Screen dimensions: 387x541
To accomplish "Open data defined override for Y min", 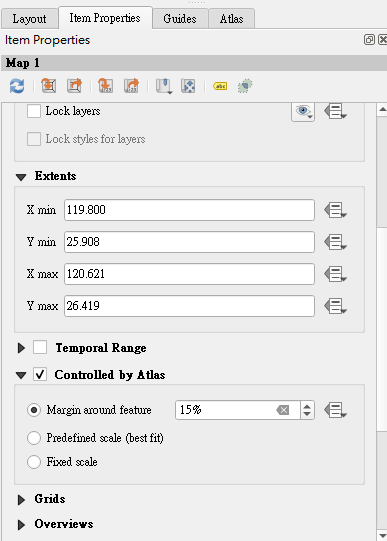I will (x=335, y=242).
